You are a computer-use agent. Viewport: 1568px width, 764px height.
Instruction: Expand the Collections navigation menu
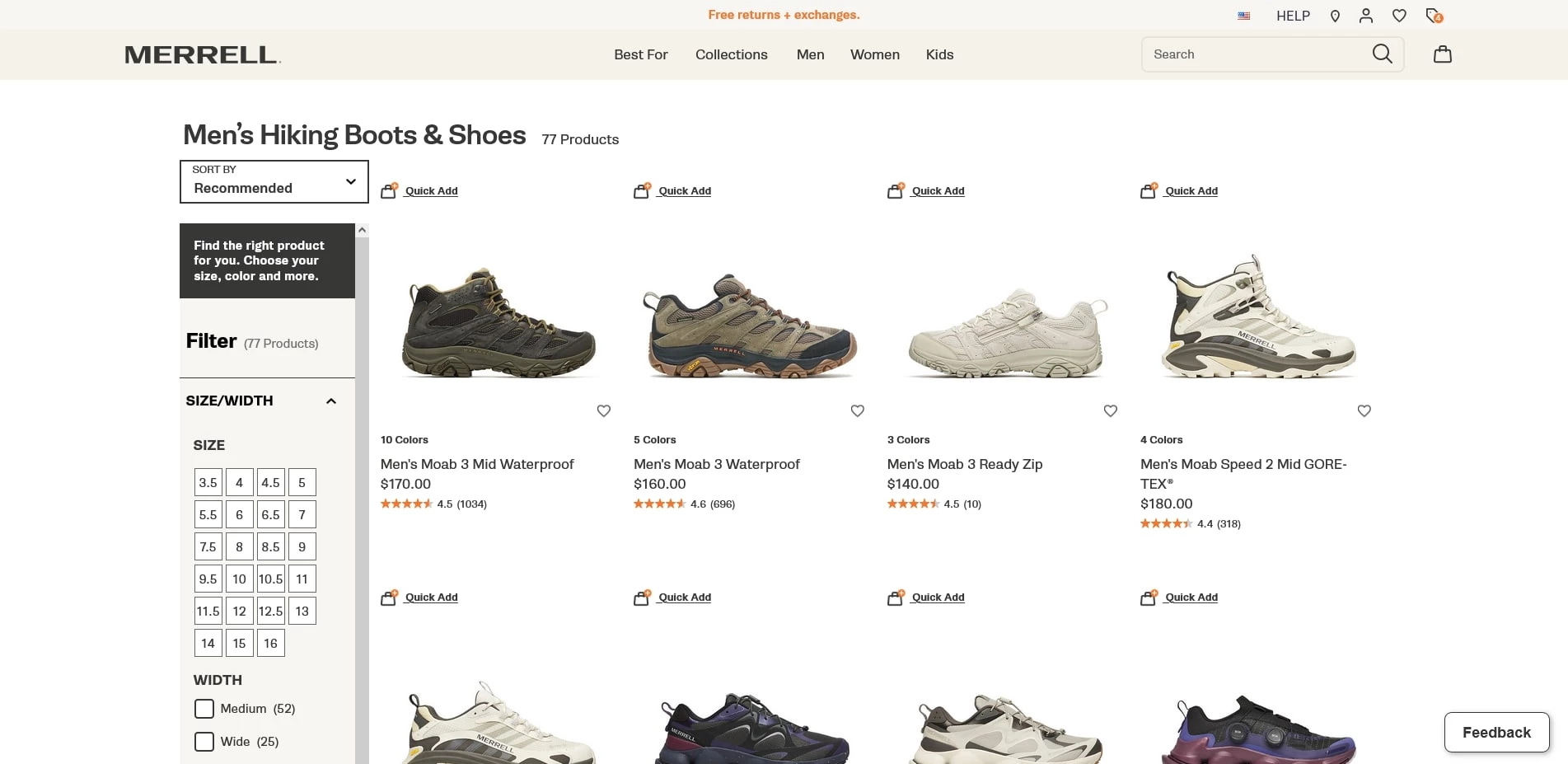tap(731, 54)
